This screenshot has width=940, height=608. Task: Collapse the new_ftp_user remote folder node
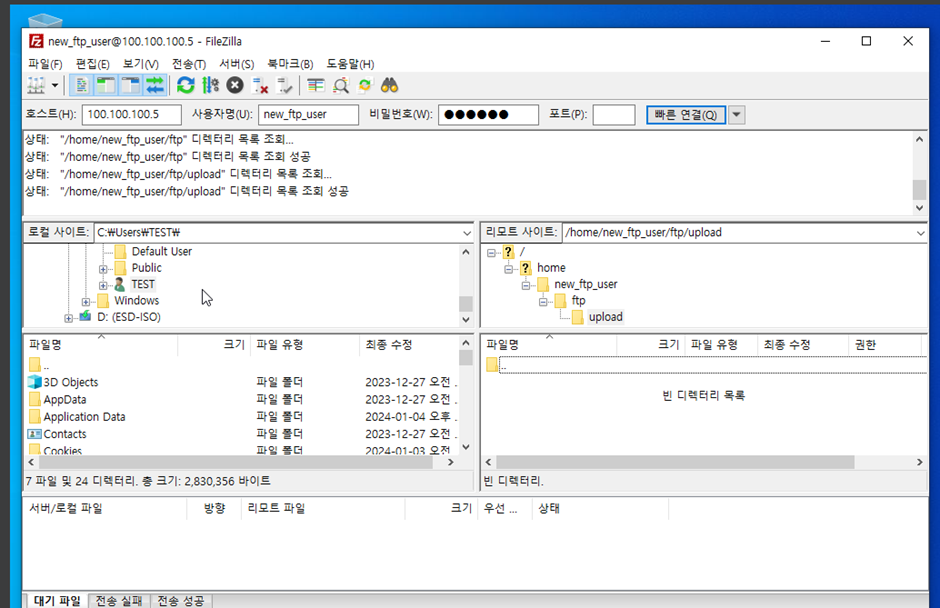[526, 285]
